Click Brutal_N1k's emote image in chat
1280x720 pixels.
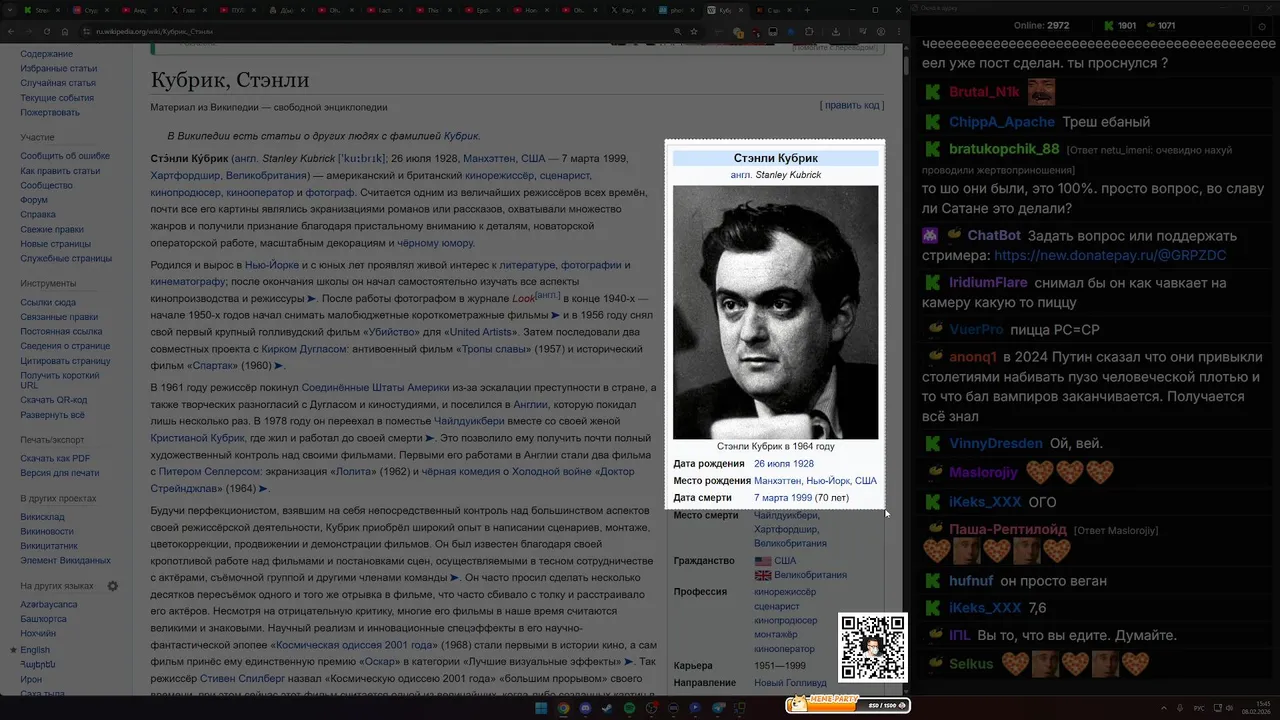point(1041,92)
